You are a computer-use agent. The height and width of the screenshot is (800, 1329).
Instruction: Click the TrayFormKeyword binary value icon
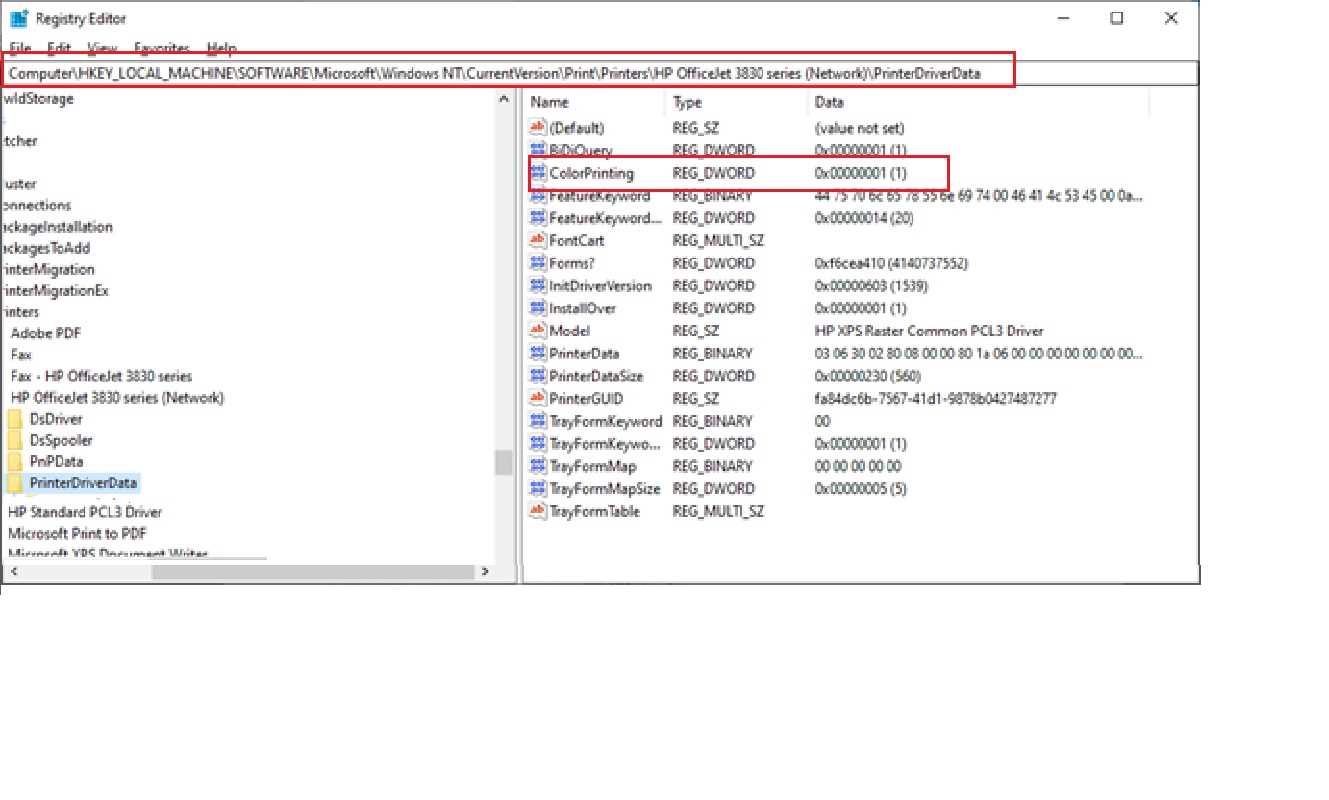click(x=538, y=421)
